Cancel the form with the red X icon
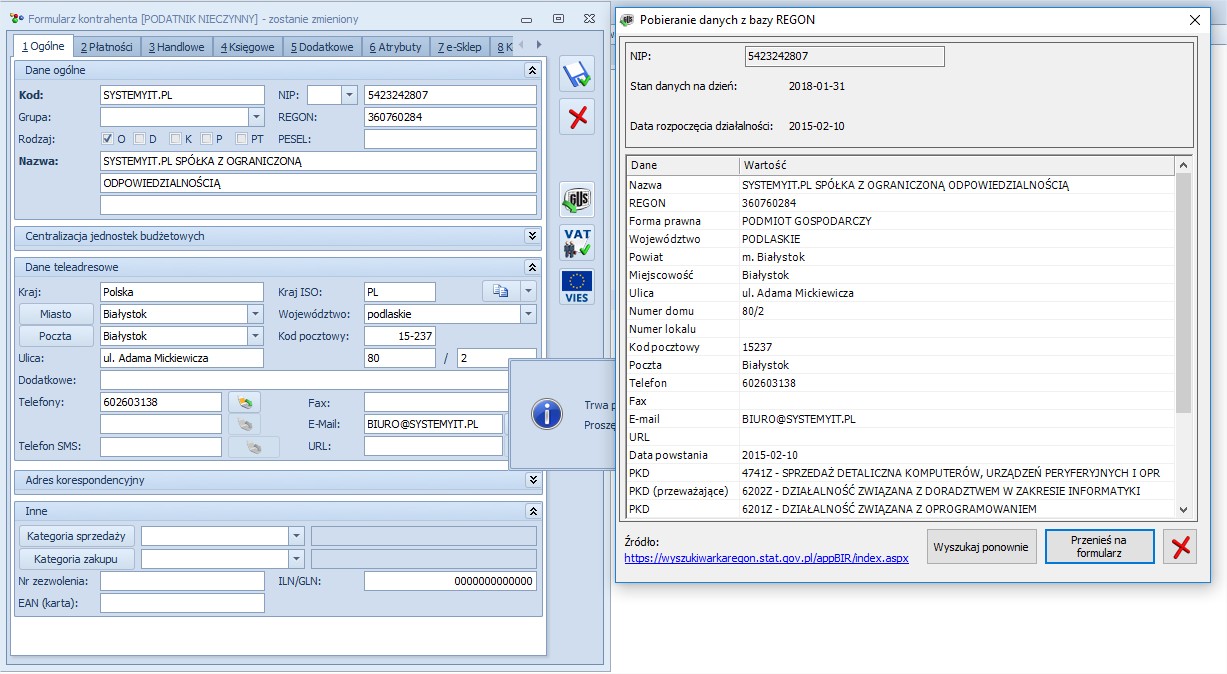 (577, 117)
